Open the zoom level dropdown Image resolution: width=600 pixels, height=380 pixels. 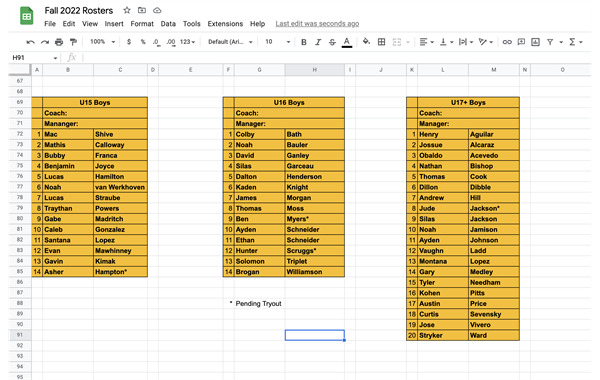[x=102, y=42]
